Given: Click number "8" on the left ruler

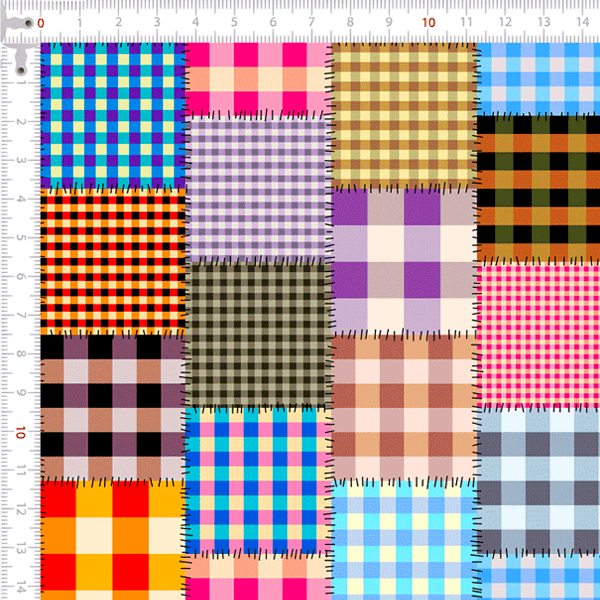Looking at the screenshot, I should (21, 354).
